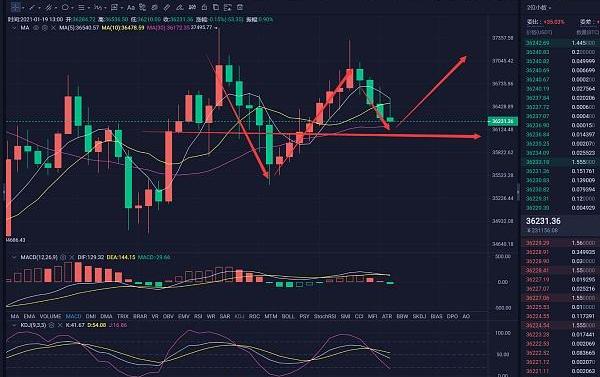
Task: Click the trash delete drawings icon
Action: (240, 7)
